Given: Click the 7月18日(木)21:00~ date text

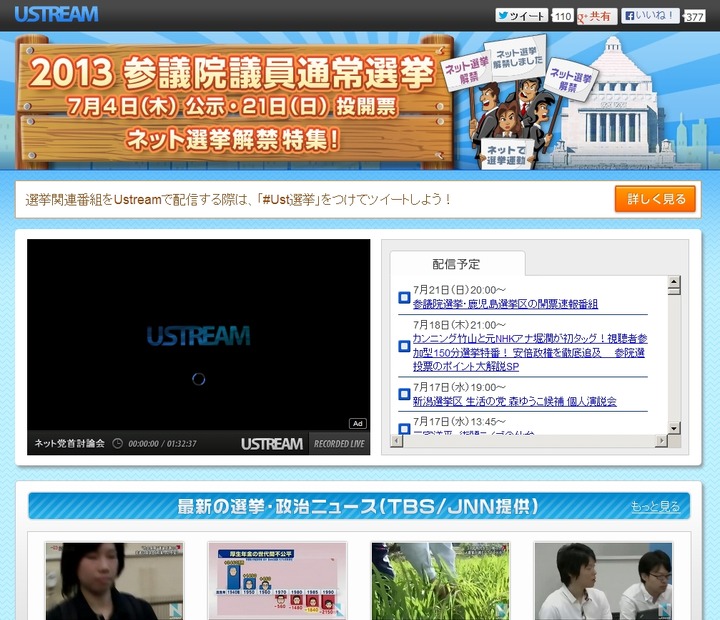Looking at the screenshot, I should coord(459,325).
